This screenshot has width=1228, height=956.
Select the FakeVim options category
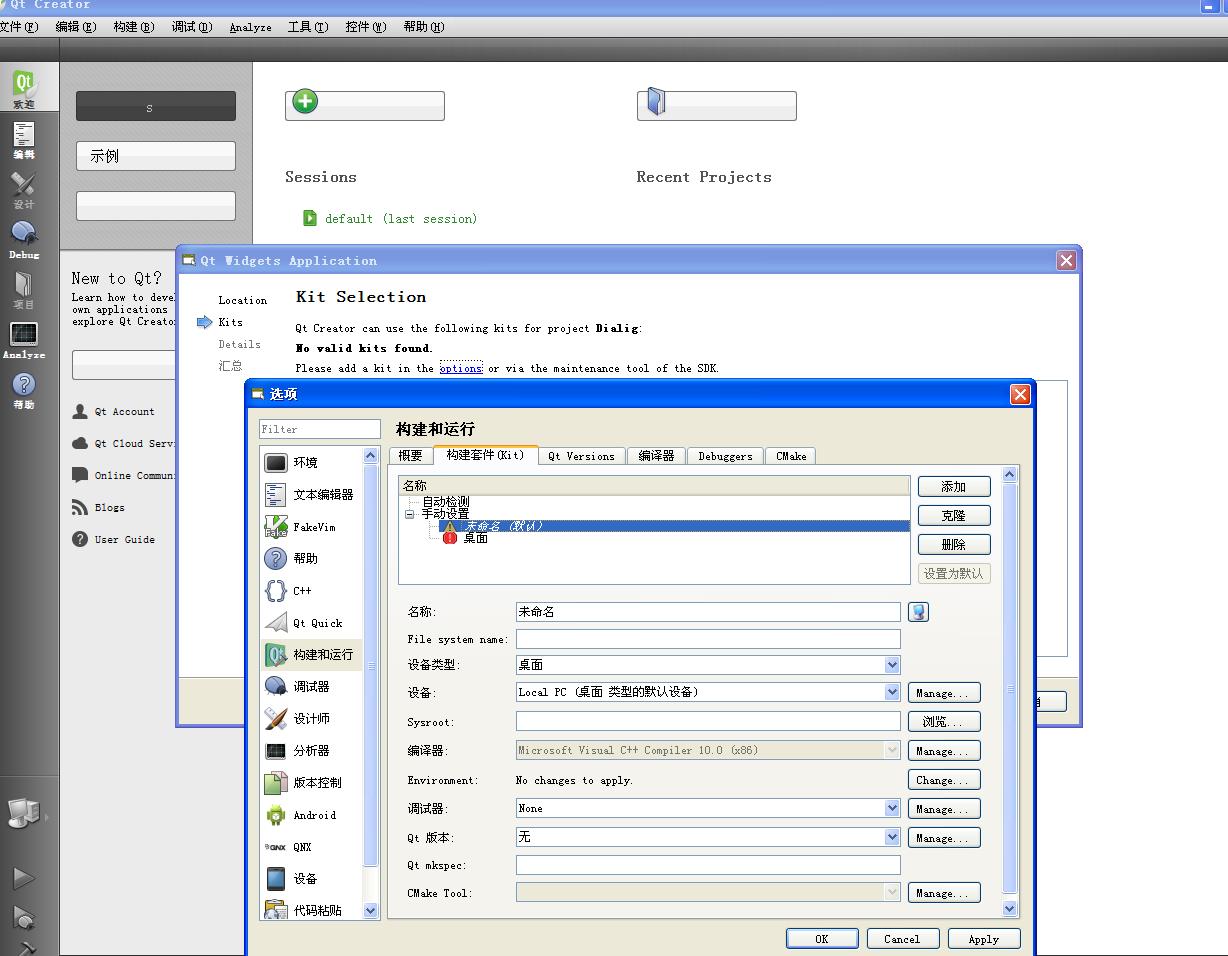click(311, 526)
